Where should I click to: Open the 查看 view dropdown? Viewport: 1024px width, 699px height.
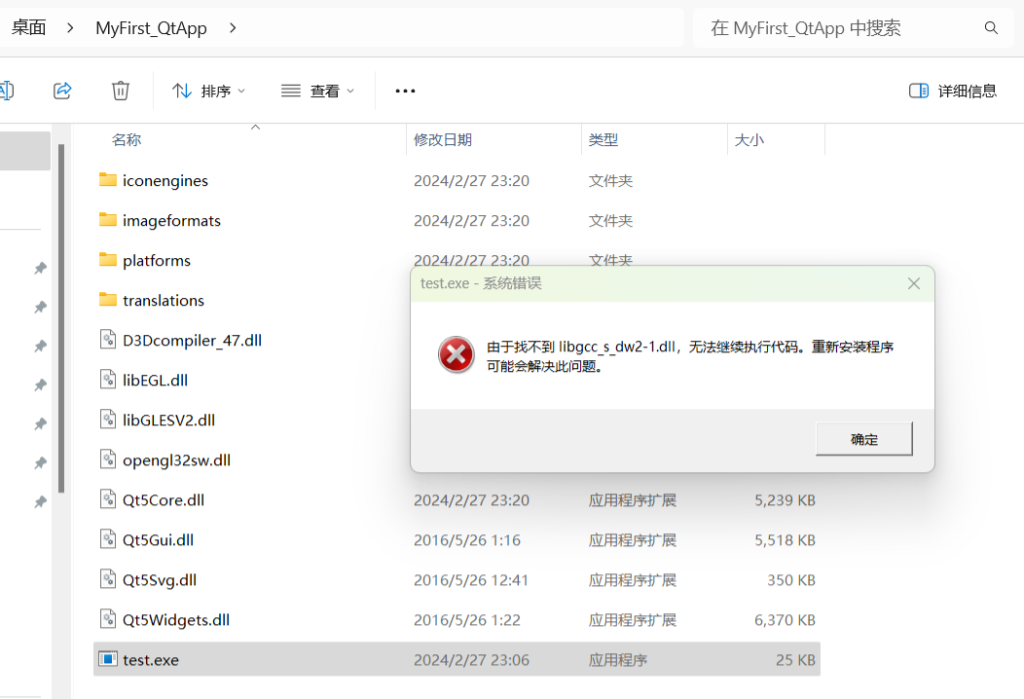[x=317, y=91]
